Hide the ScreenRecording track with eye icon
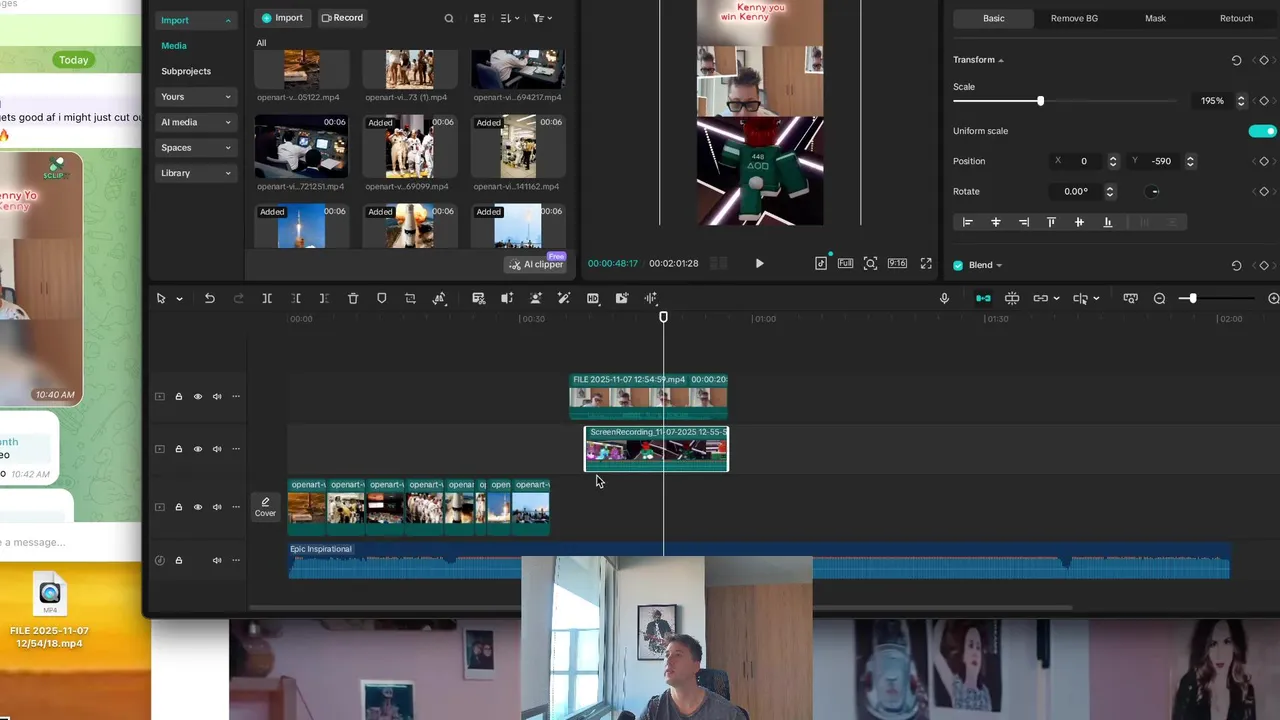 198,449
